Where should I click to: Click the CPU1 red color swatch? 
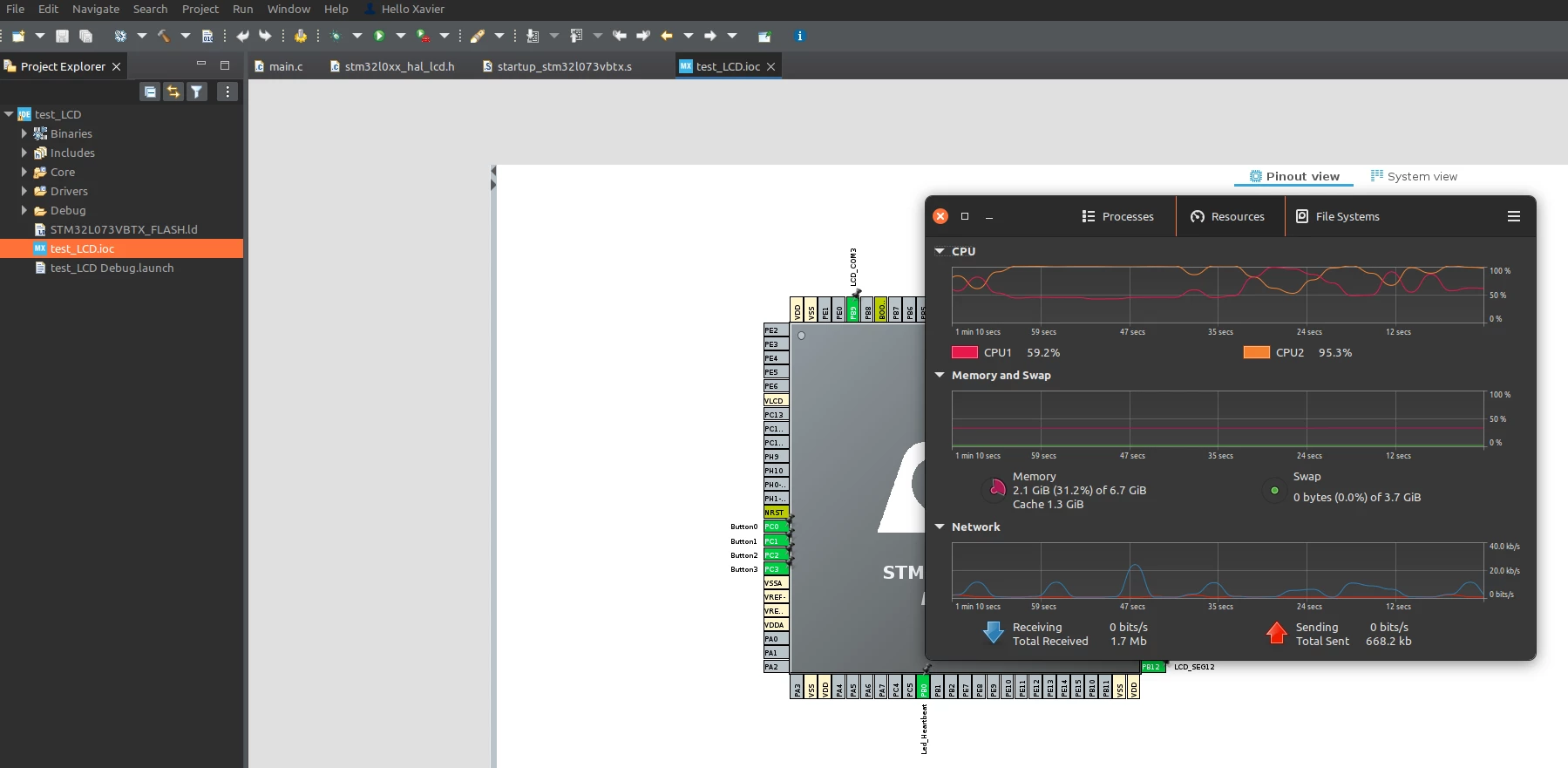965,352
